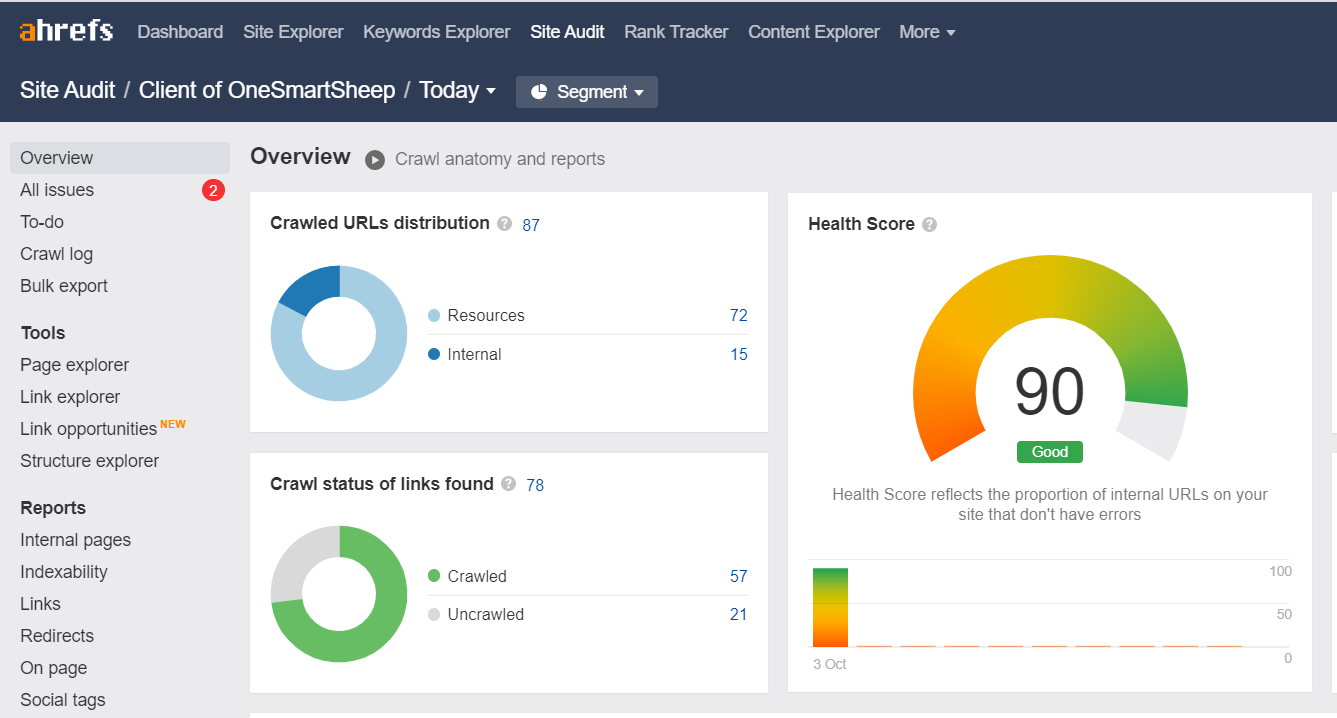1337x718 pixels.
Task: Open Links report
Action: click(40, 604)
